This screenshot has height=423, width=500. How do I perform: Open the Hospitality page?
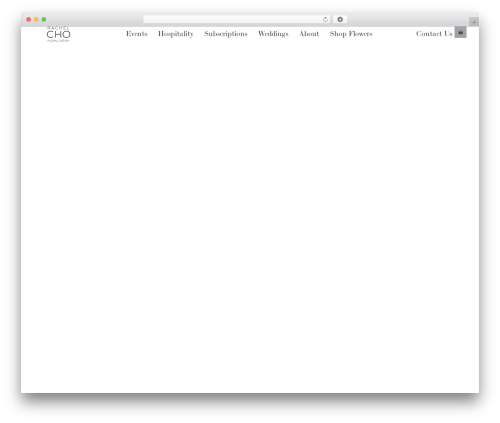(176, 34)
